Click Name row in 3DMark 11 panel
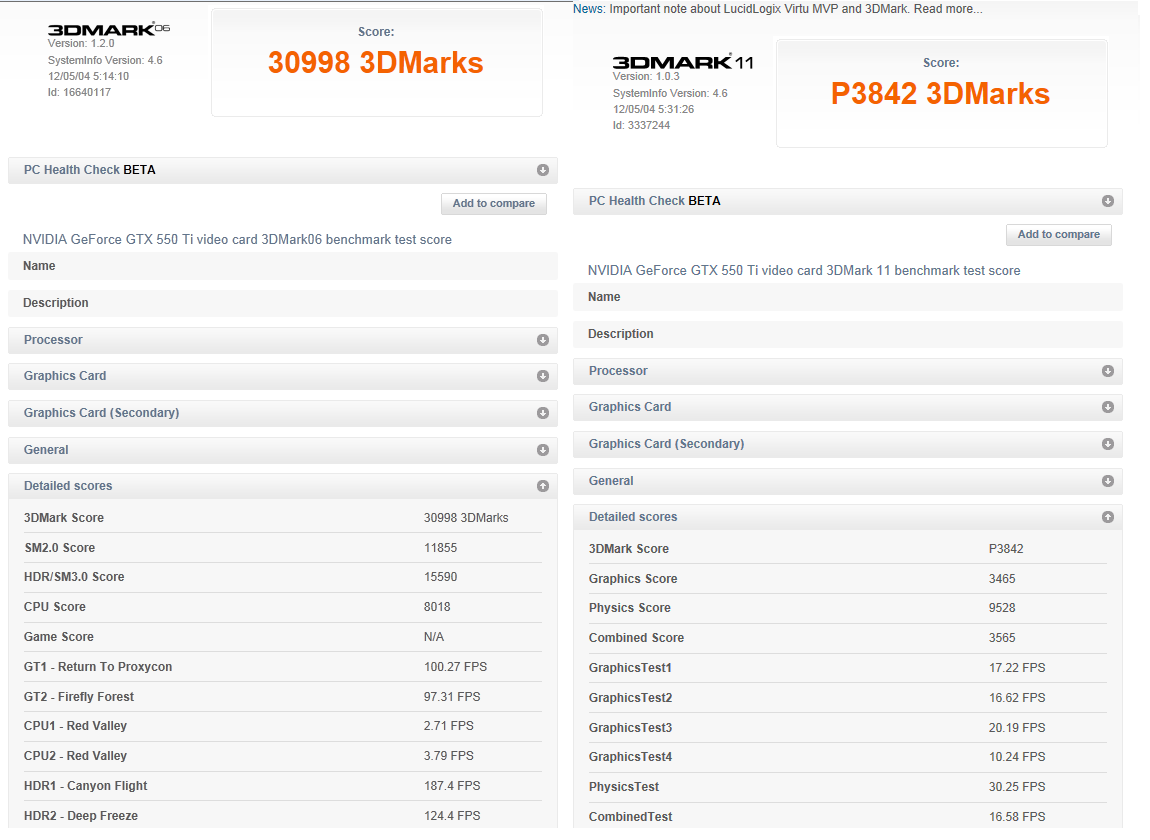Image resolution: width=1150 pixels, height=840 pixels. 847,297
